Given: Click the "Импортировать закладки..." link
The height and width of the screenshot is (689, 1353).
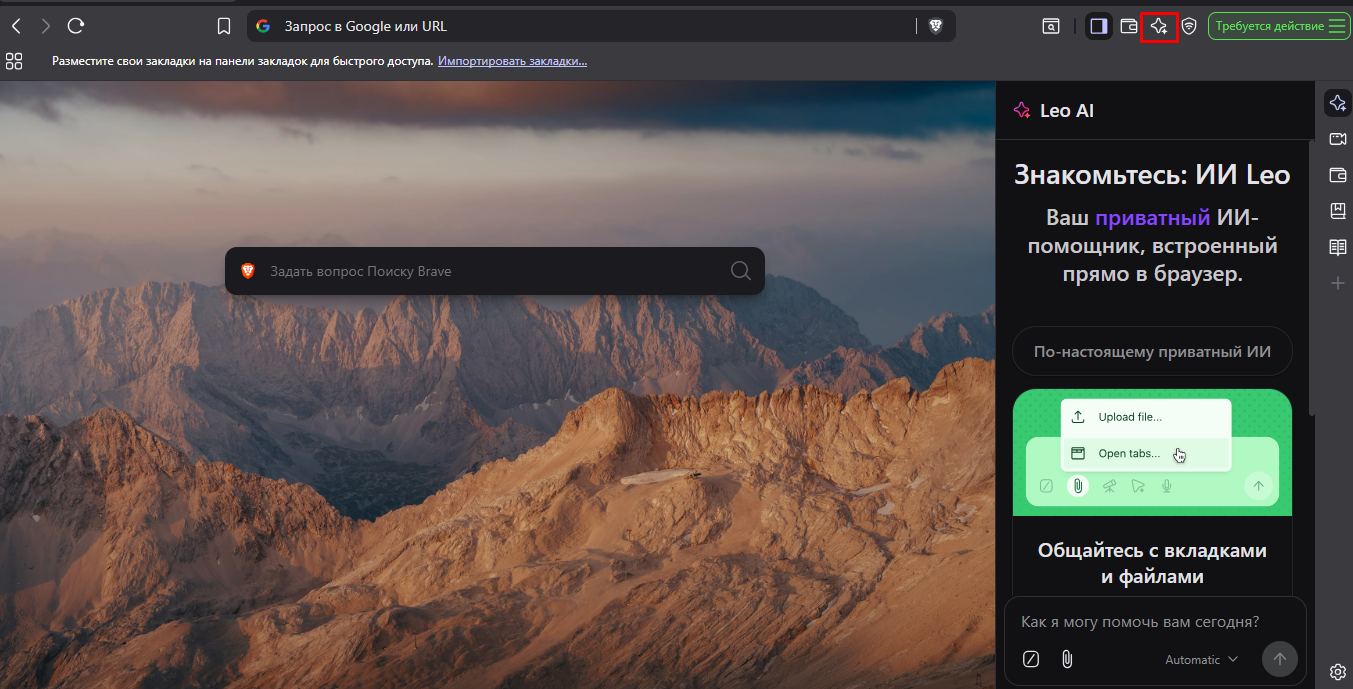Looking at the screenshot, I should pyautogui.click(x=512, y=61).
